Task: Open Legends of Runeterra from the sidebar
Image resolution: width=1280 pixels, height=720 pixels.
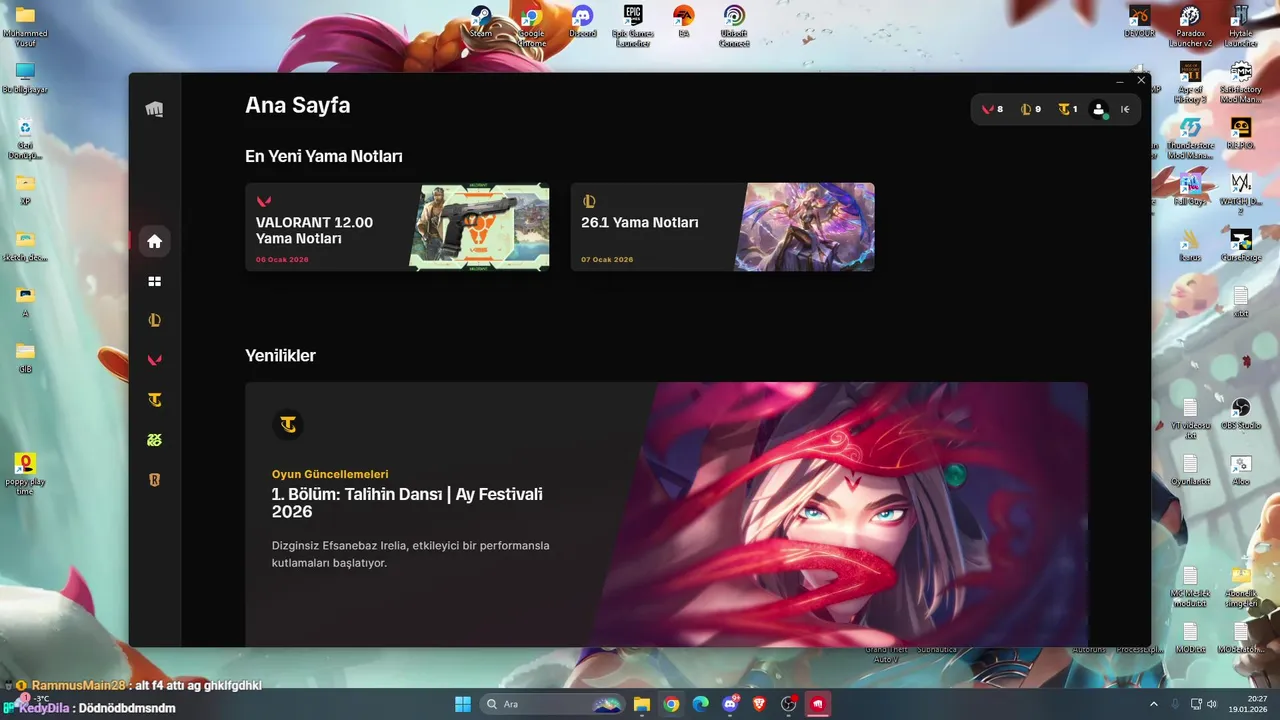Action: coord(154,480)
